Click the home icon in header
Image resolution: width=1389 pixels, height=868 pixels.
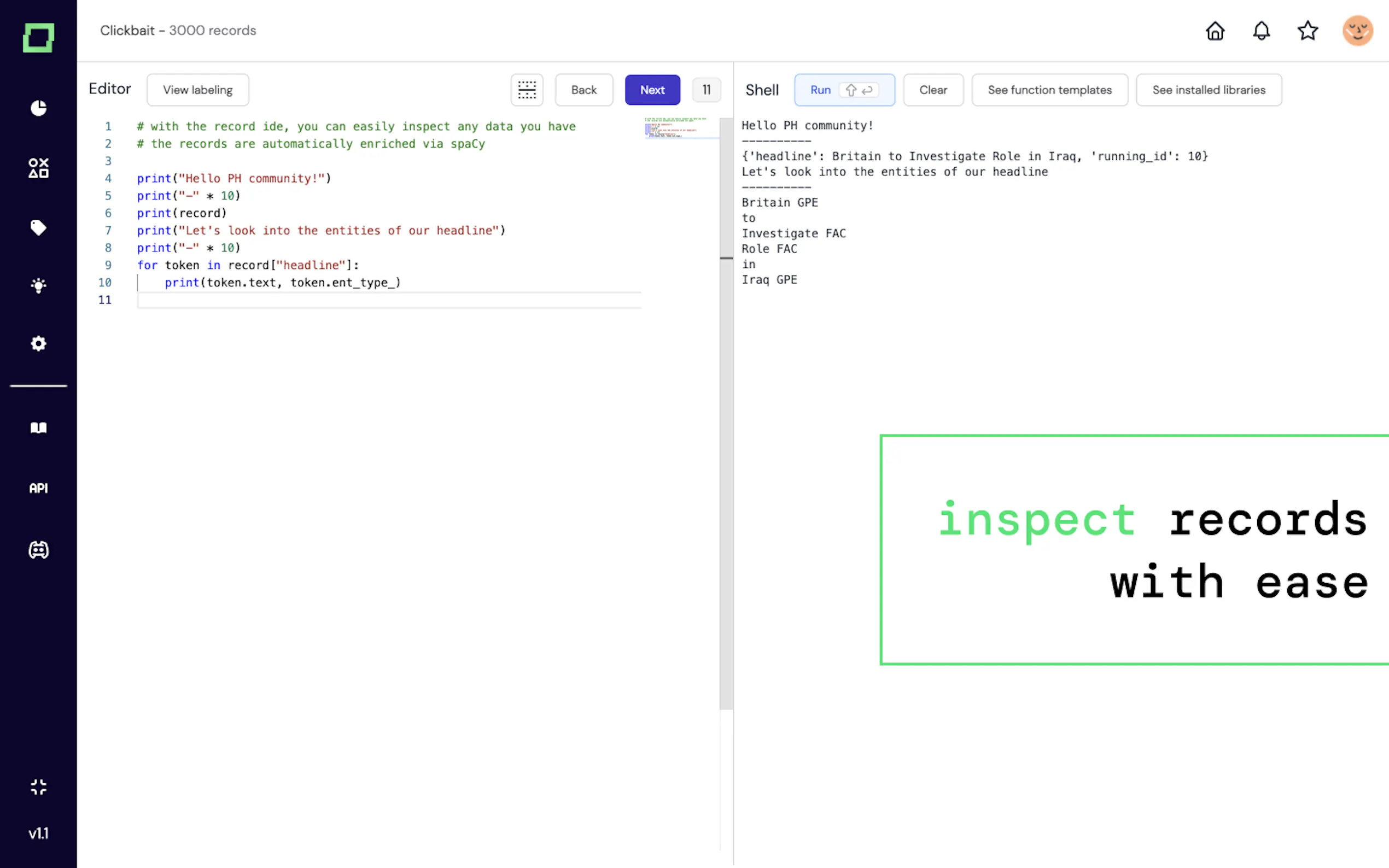click(1215, 31)
